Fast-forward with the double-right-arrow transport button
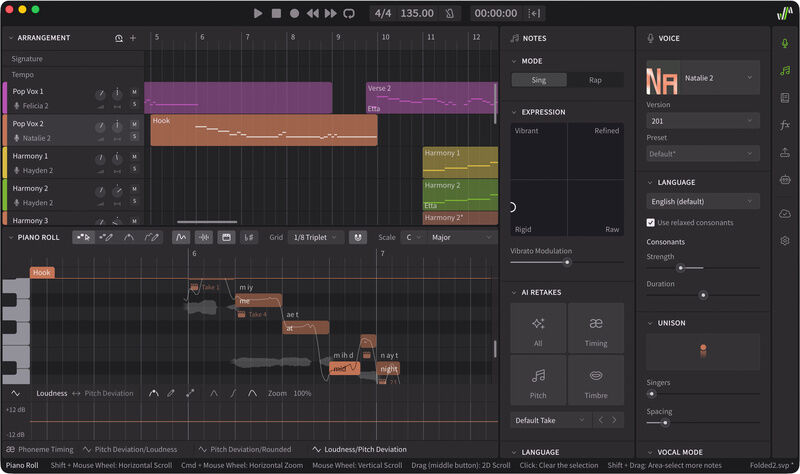800x474 pixels. [x=331, y=13]
